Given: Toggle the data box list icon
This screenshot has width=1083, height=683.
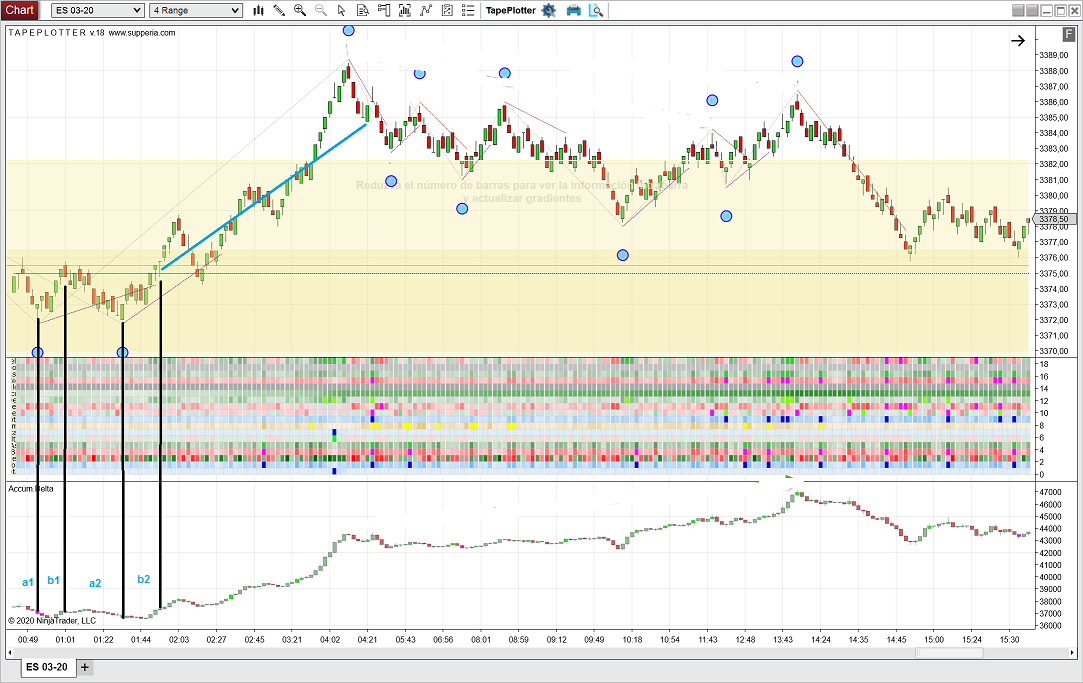Looking at the screenshot, I should click(x=467, y=10).
